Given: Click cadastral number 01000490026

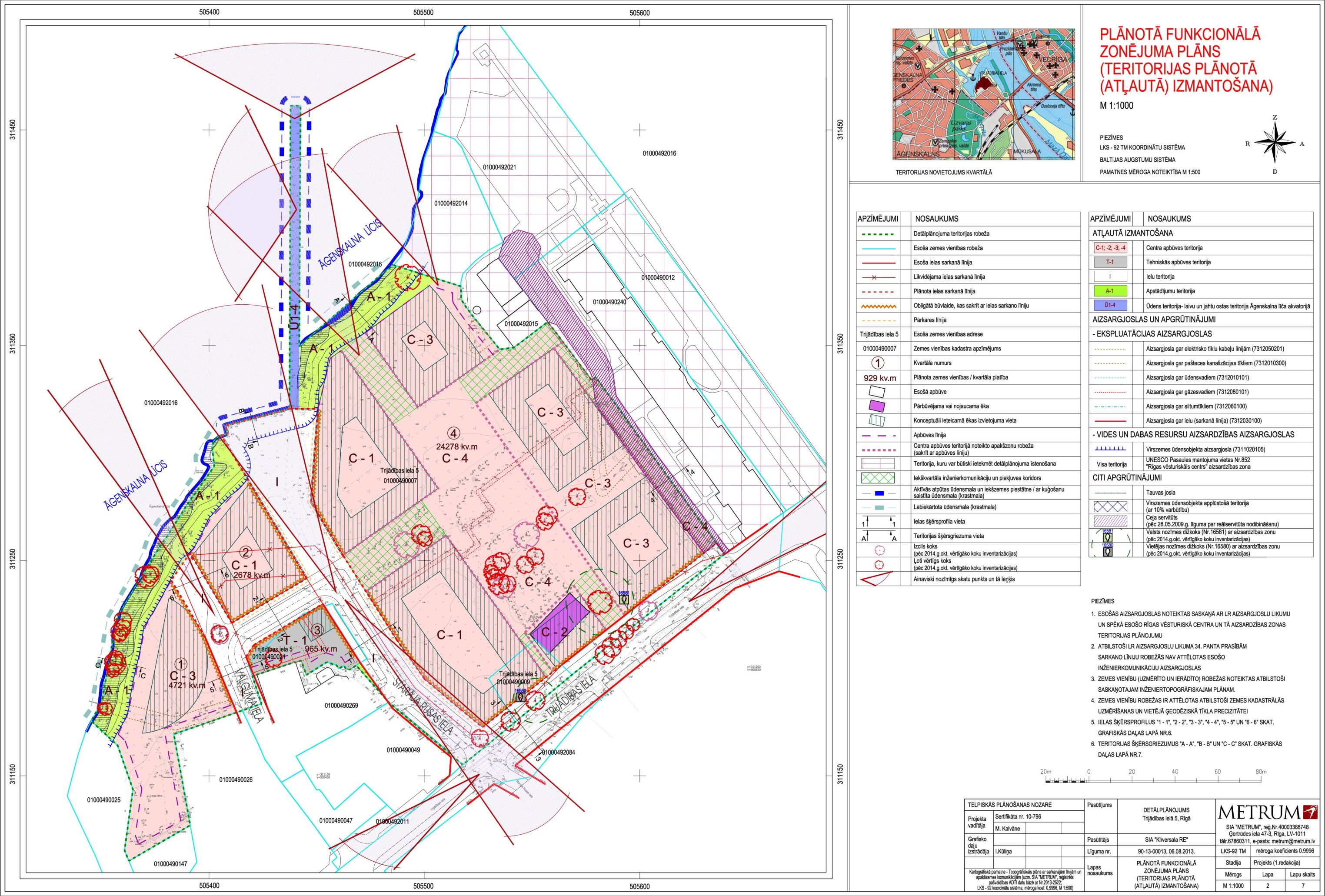Looking at the screenshot, I should (x=236, y=779).
